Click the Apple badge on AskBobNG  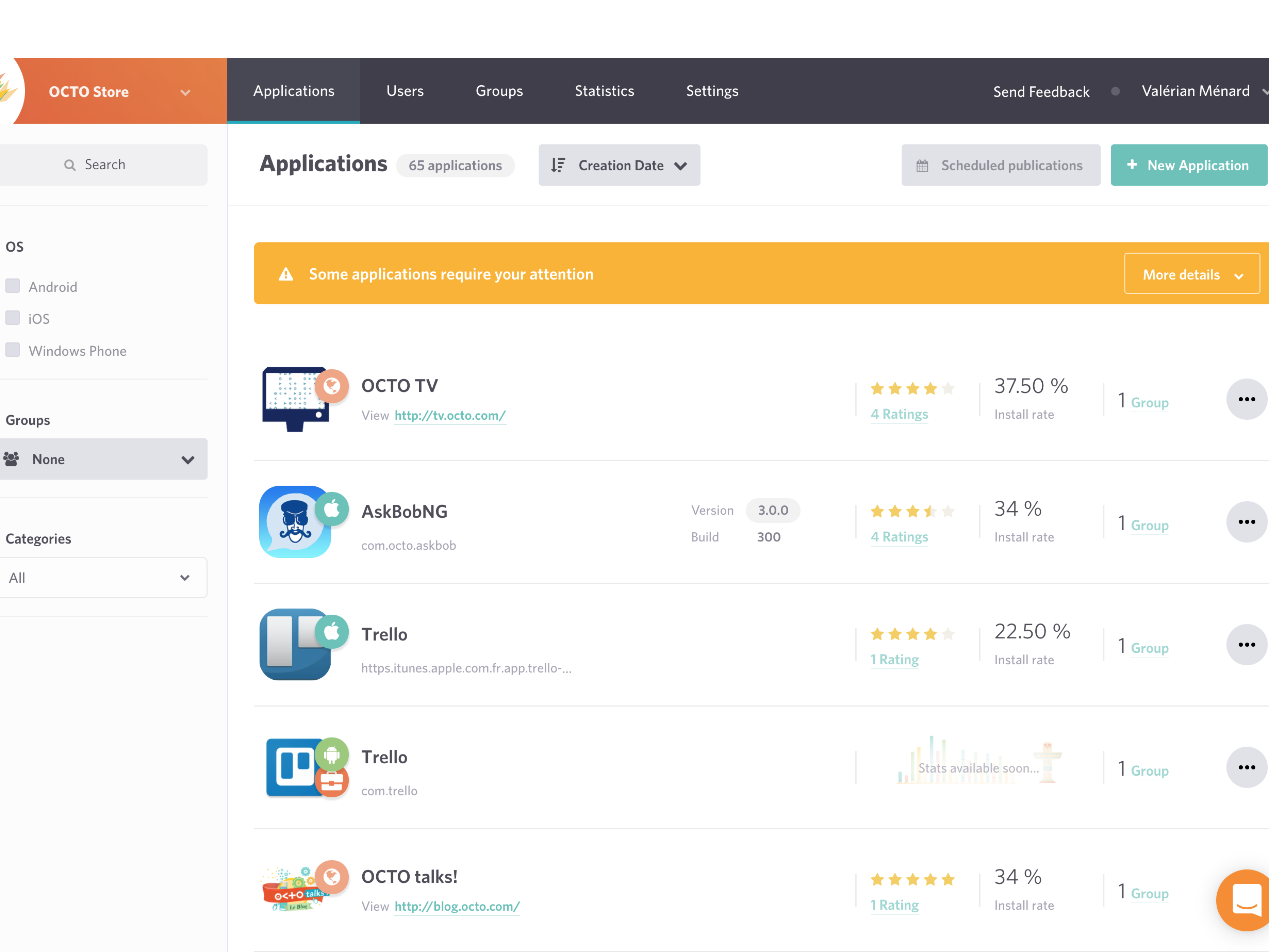332,509
